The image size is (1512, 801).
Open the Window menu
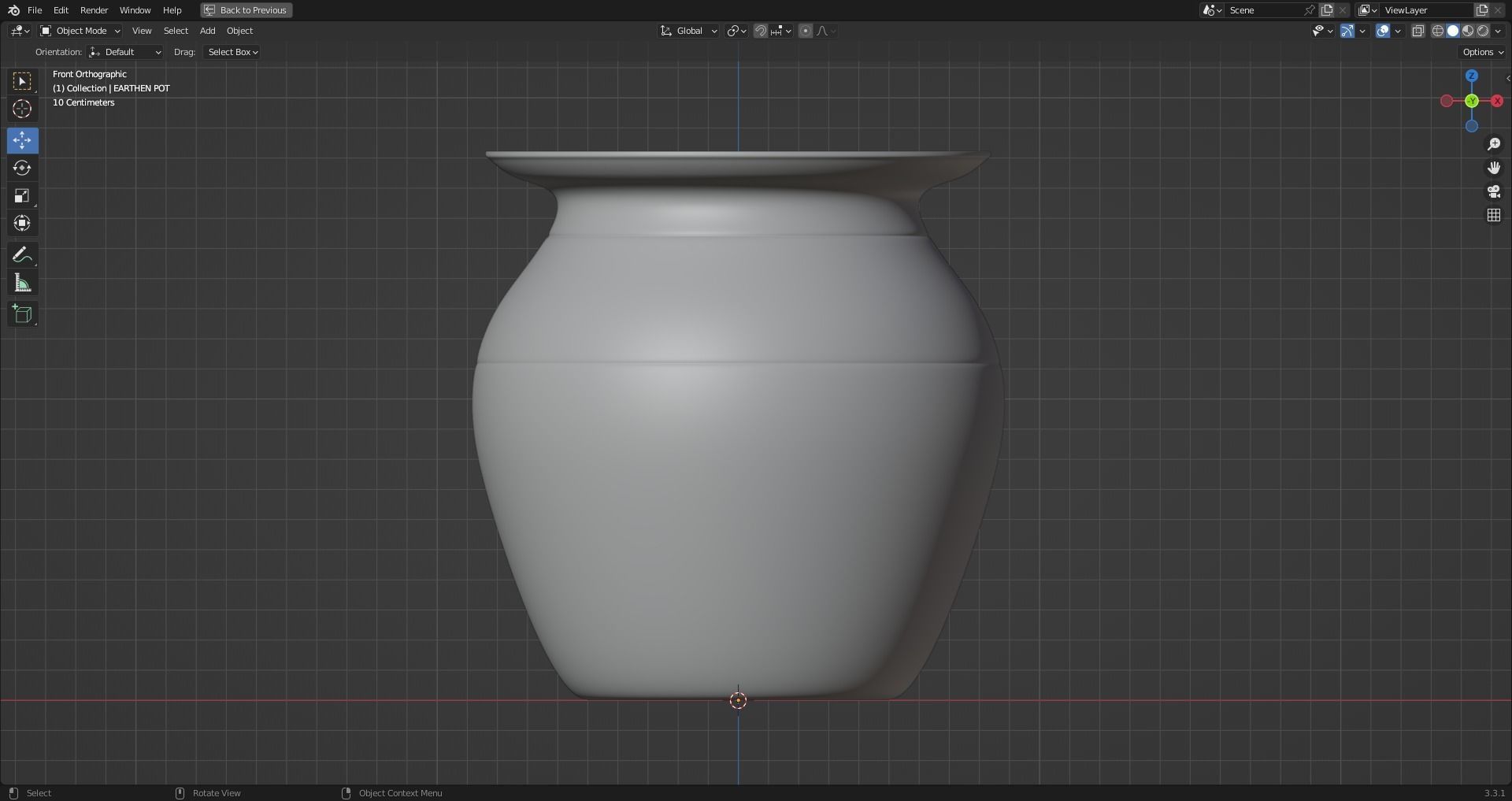135,10
